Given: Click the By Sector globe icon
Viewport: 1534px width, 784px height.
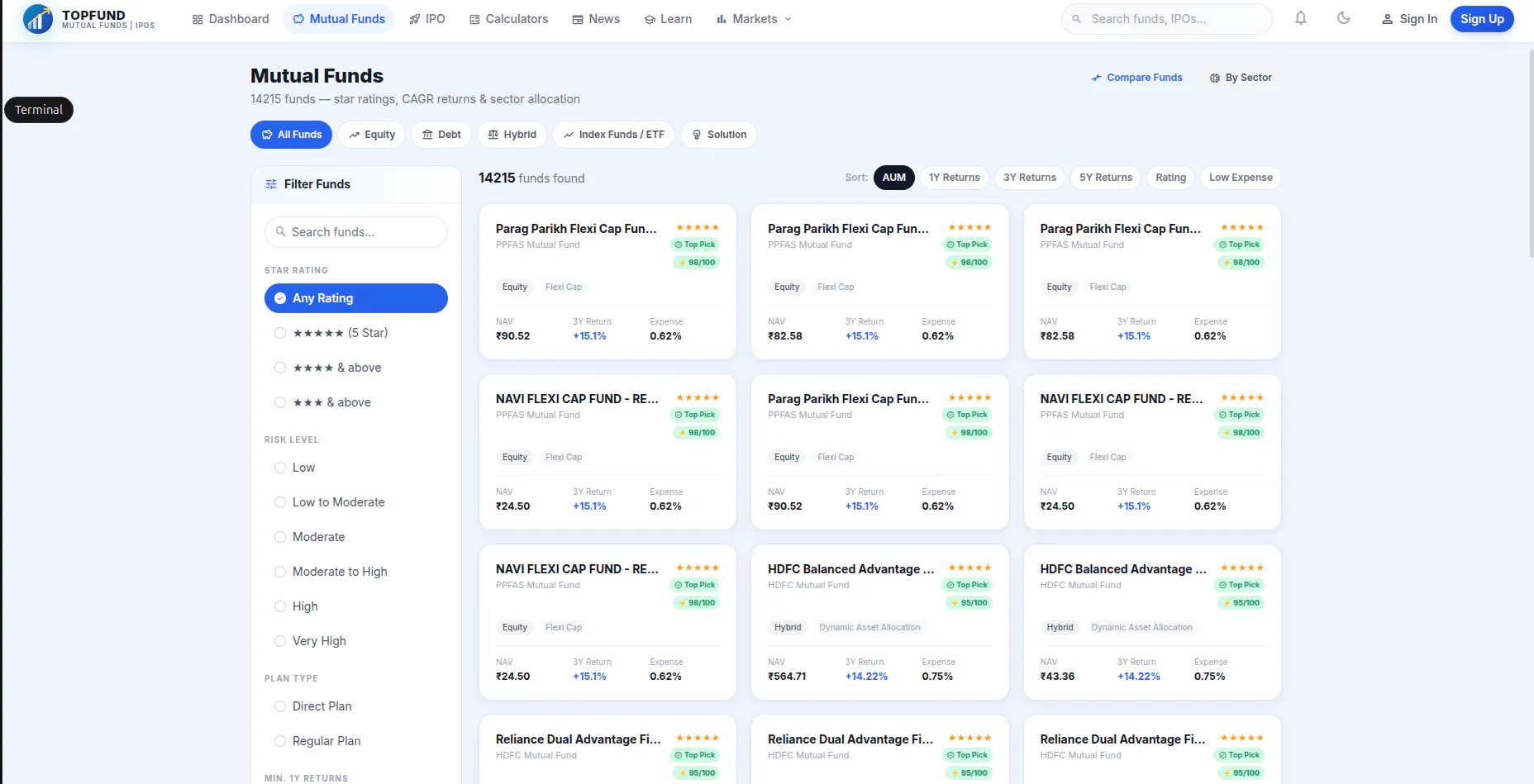Looking at the screenshot, I should (x=1215, y=78).
